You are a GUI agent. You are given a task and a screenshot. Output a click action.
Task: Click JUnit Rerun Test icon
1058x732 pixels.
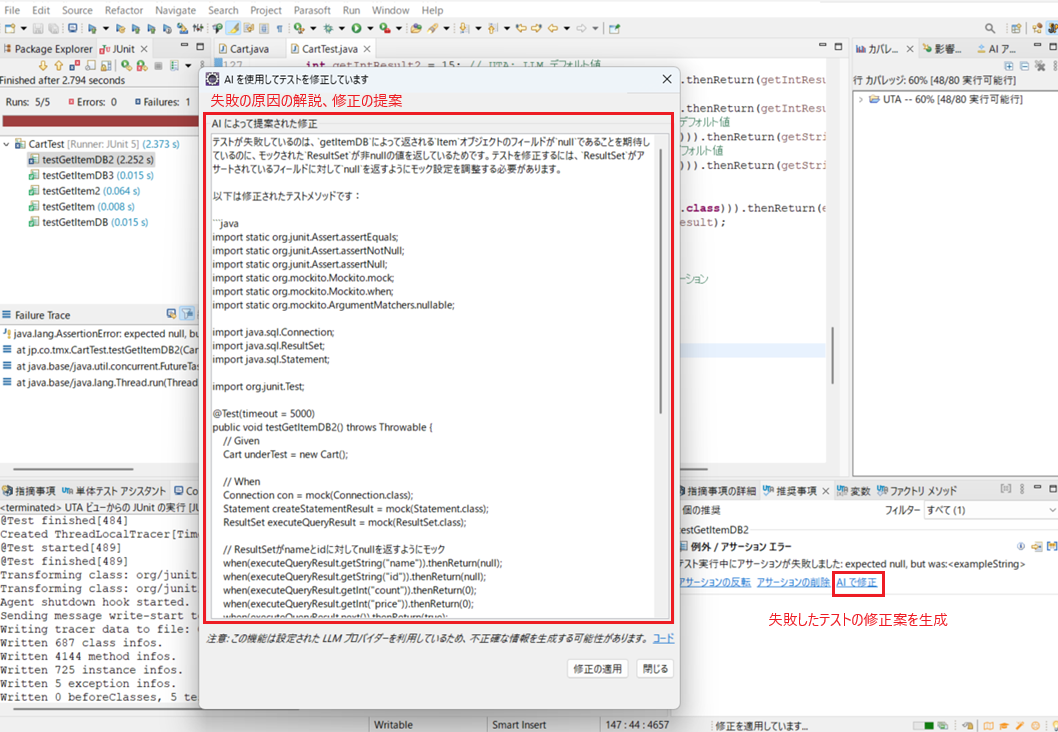click(x=127, y=65)
